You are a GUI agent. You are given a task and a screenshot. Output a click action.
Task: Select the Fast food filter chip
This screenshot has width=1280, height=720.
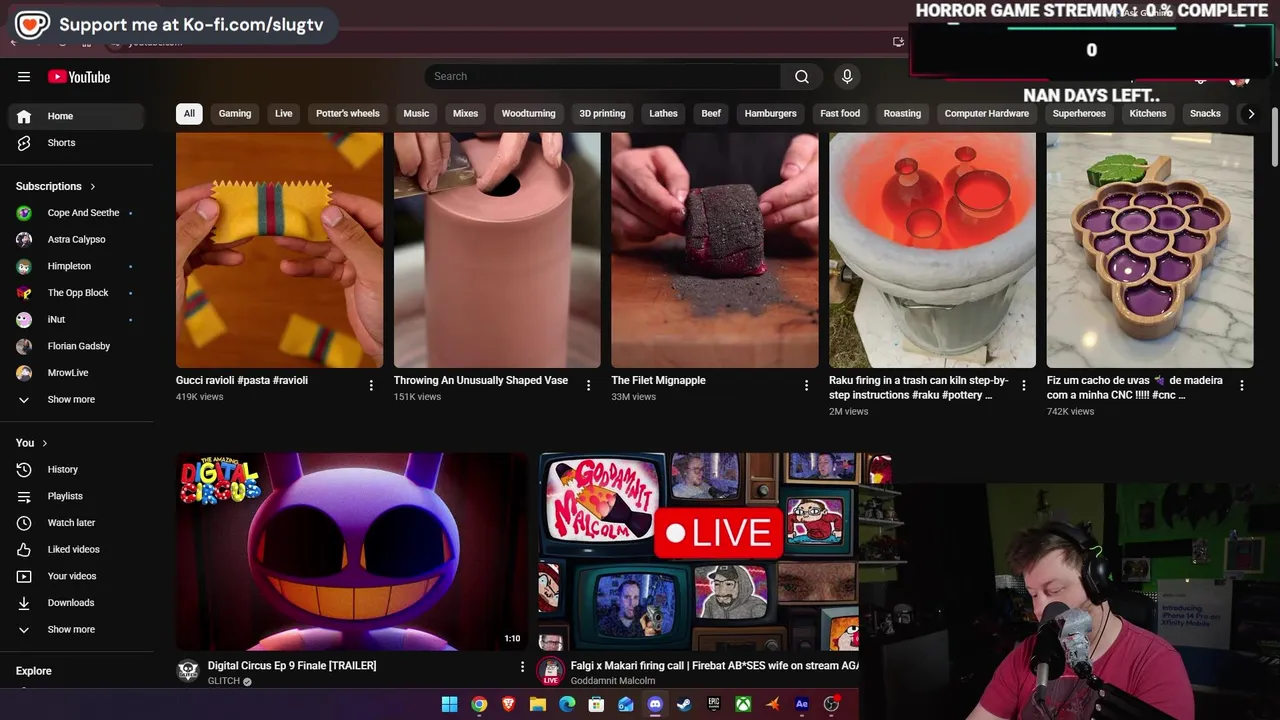840,113
